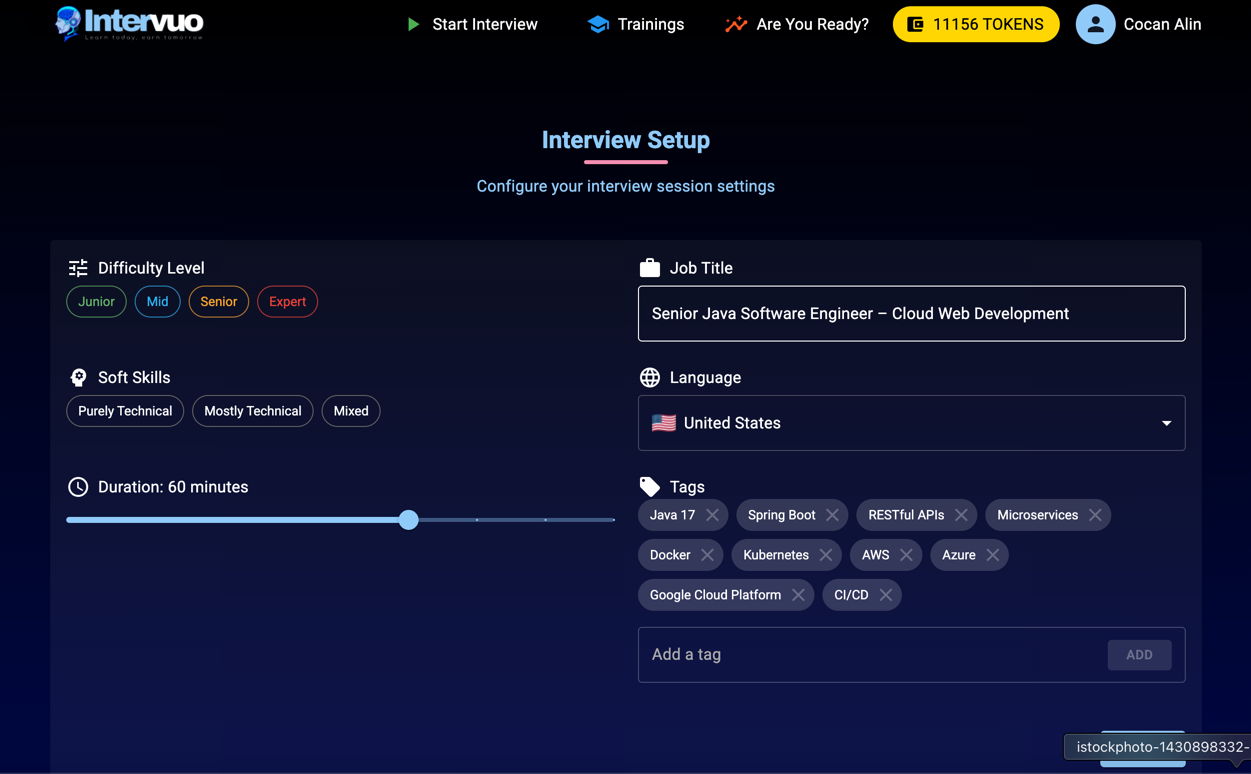Switch to Start Interview
1251x774 pixels.
pos(483,23)
